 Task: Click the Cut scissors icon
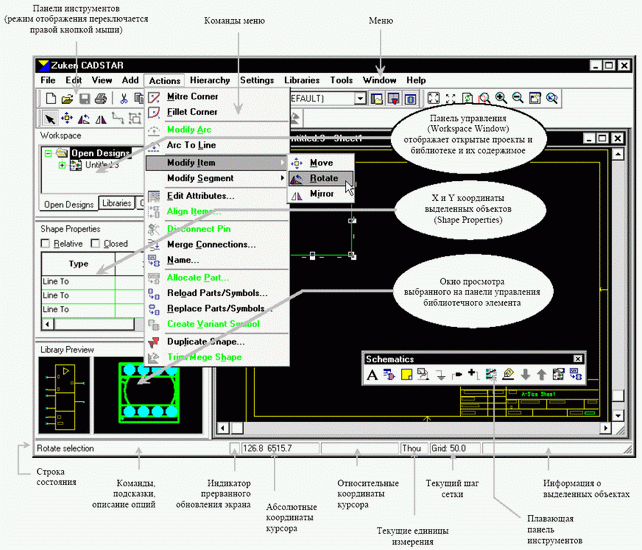[x=123, y=98]
